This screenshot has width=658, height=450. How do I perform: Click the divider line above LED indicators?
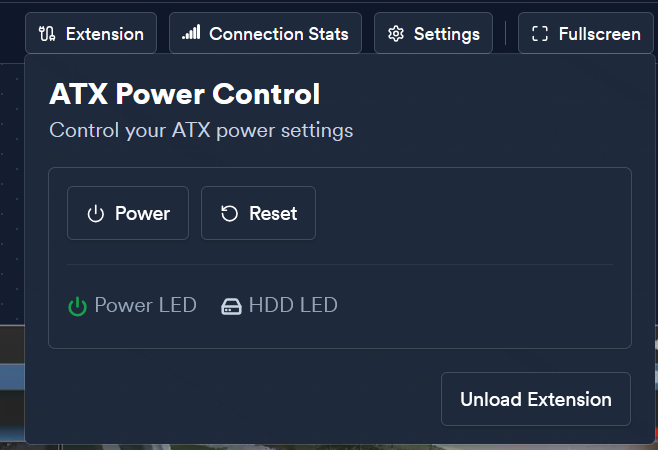[x=340, y=264]
